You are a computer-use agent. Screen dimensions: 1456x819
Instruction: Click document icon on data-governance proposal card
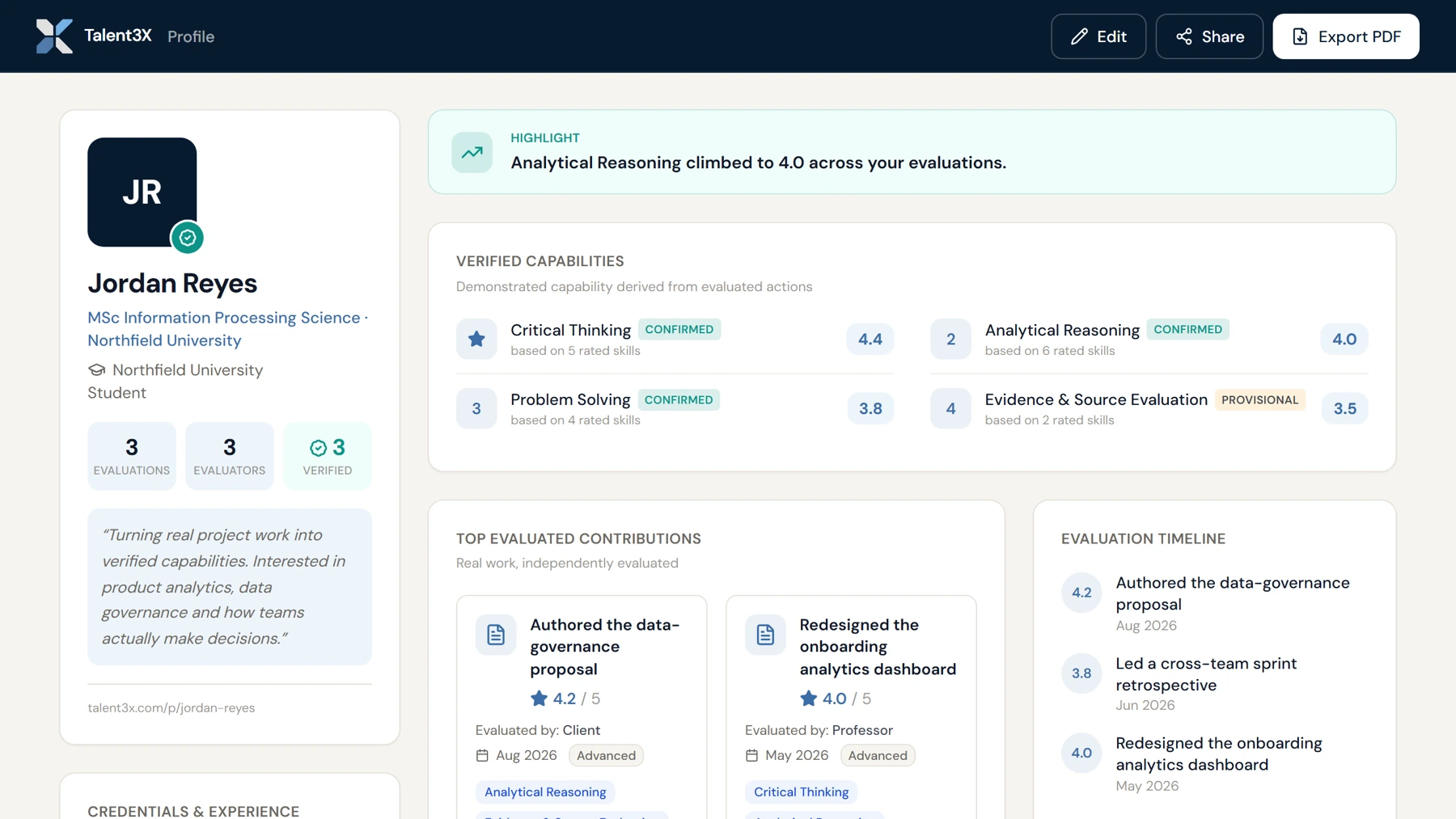tap(496, 635)
